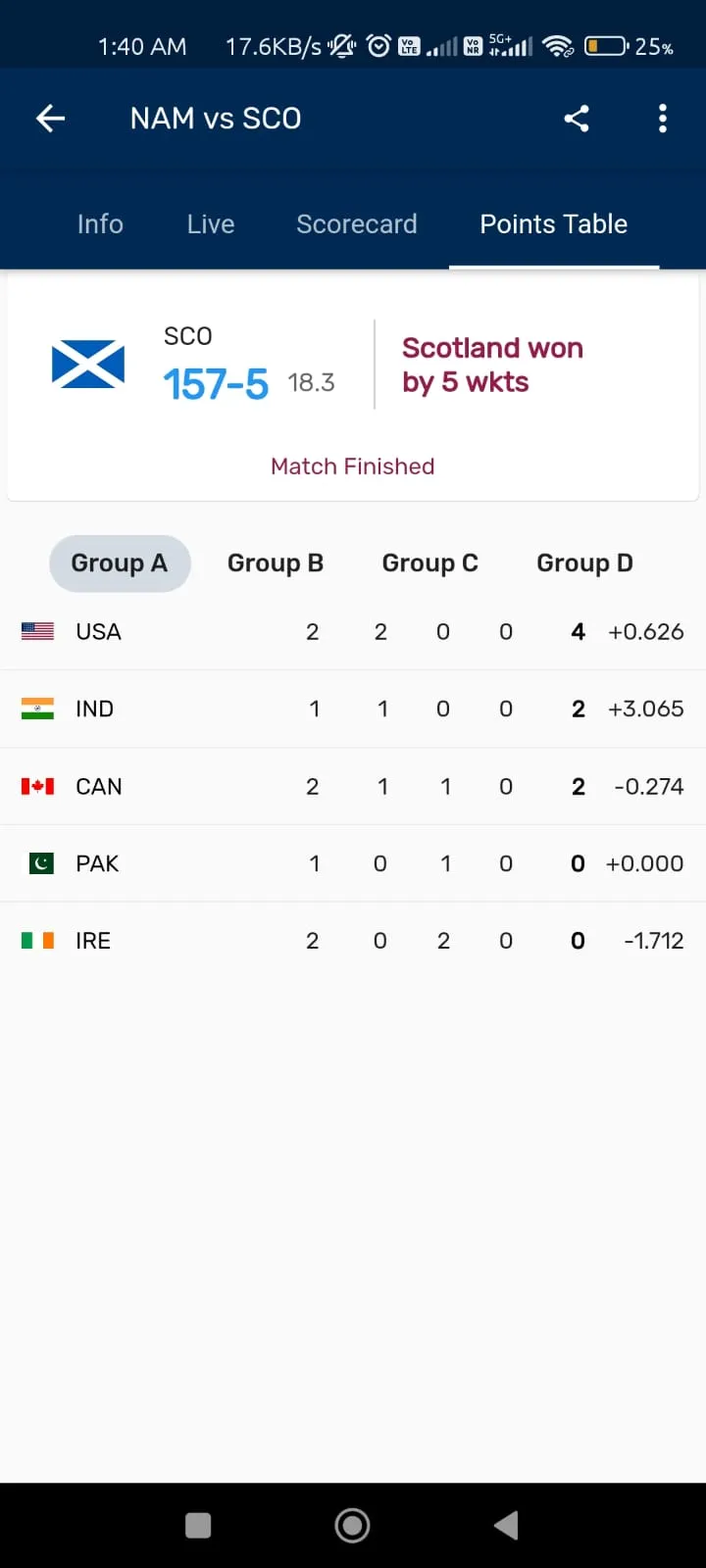Show Group B standings
The height and width of the screenshot is (1568, 706).
click(276, 563)
